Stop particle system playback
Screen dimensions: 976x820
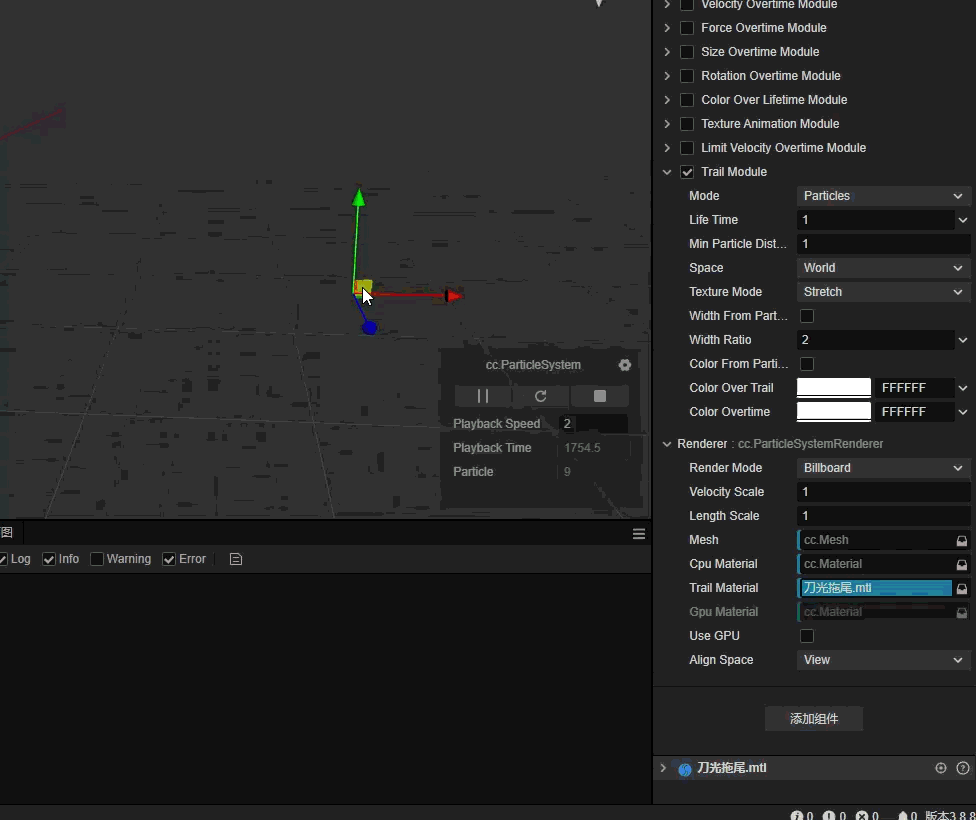pyautogui.click(x=599, y=396)
